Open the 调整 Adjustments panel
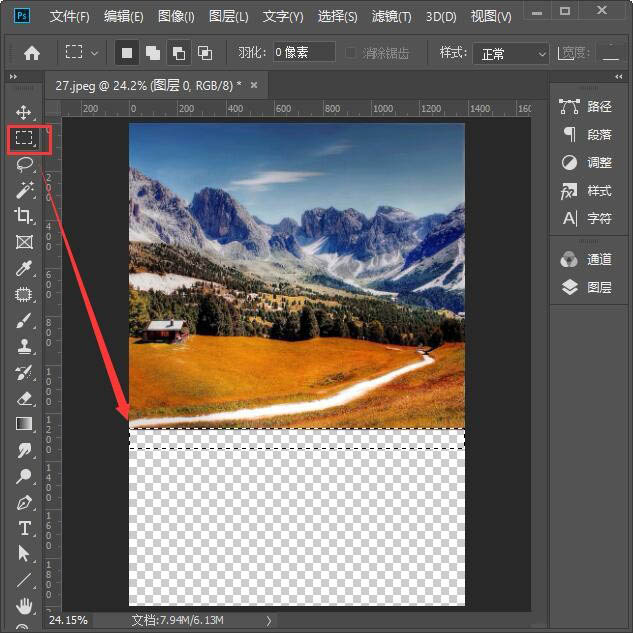The height and width of the screenshot is (633, 633). [x=586, y=163]
